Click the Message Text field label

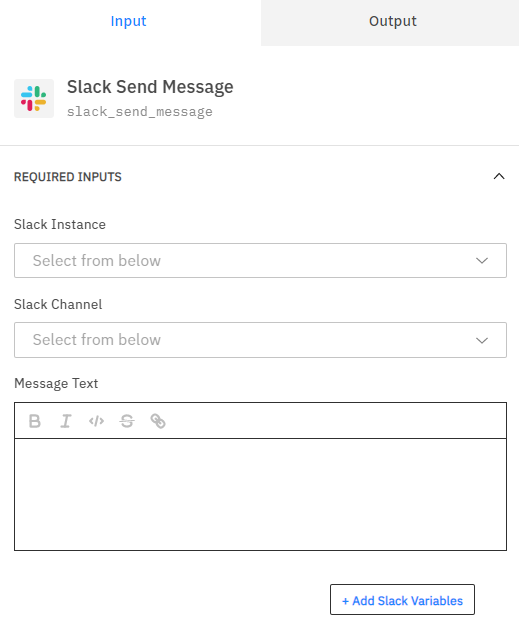[x=56, y=383]
